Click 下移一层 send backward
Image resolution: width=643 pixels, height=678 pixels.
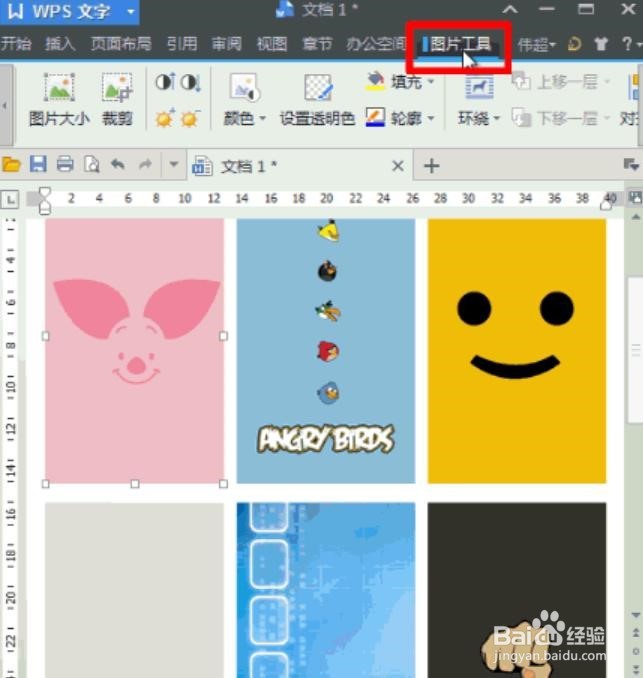pyautogui.click(x=561, y=118)
